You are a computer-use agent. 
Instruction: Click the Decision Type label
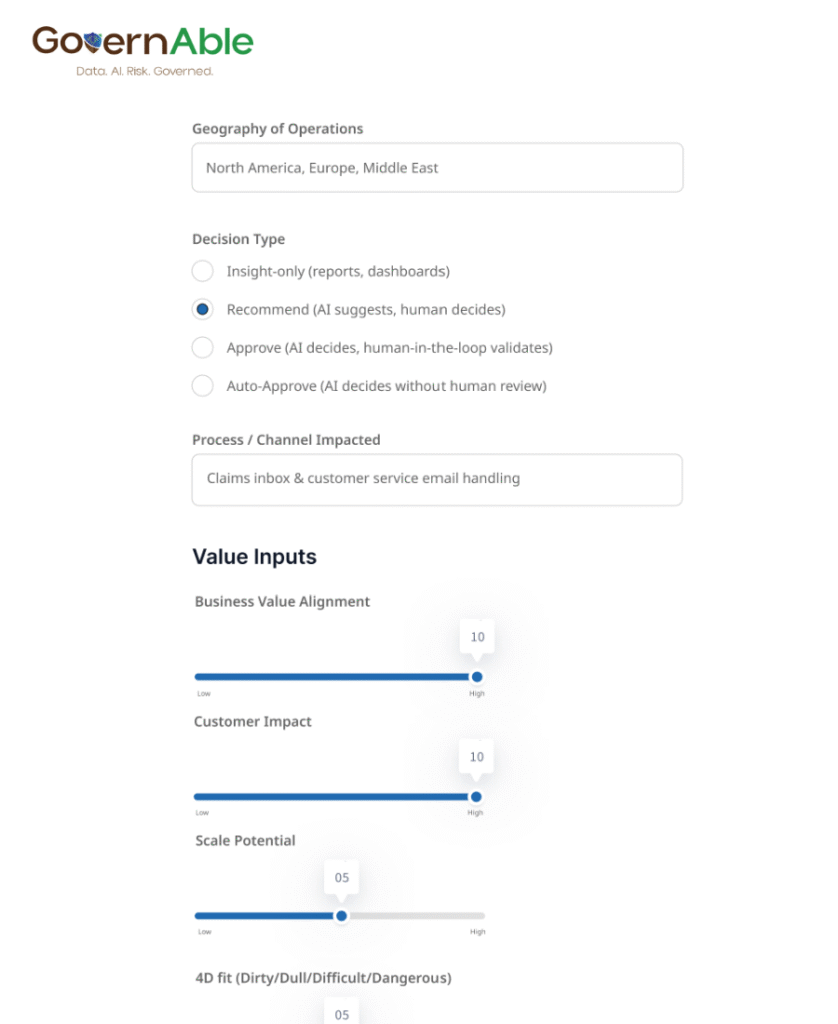238,239
